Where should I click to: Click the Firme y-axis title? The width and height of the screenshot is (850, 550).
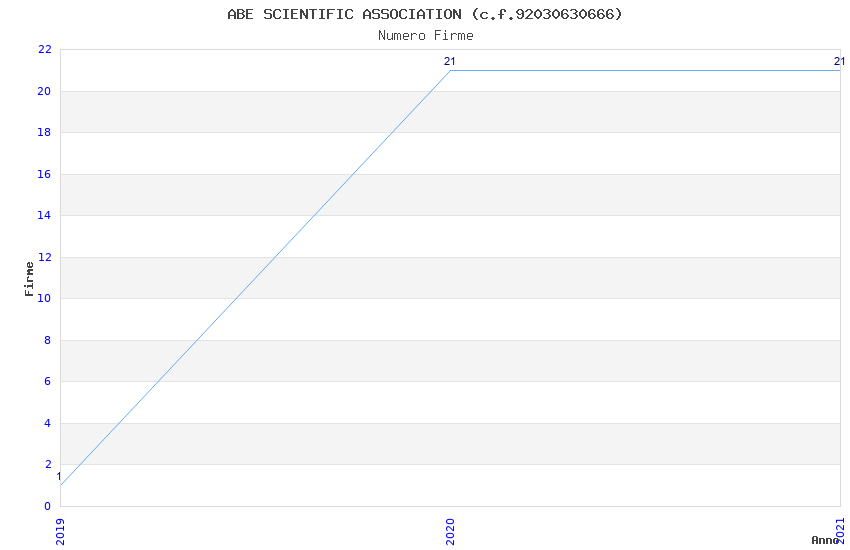[x=29, y=279]
